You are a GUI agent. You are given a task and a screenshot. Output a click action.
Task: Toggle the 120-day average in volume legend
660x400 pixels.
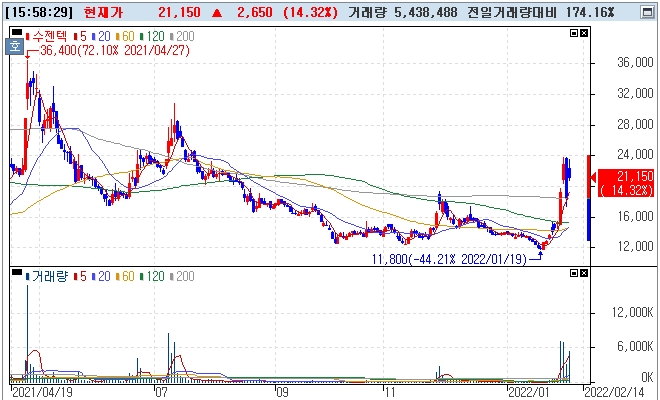[152, 277]
